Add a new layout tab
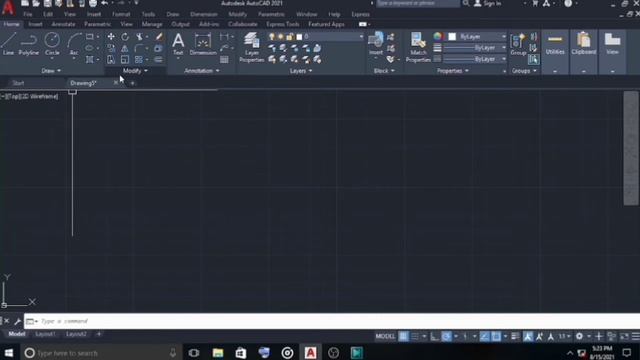 pos(99,334)
